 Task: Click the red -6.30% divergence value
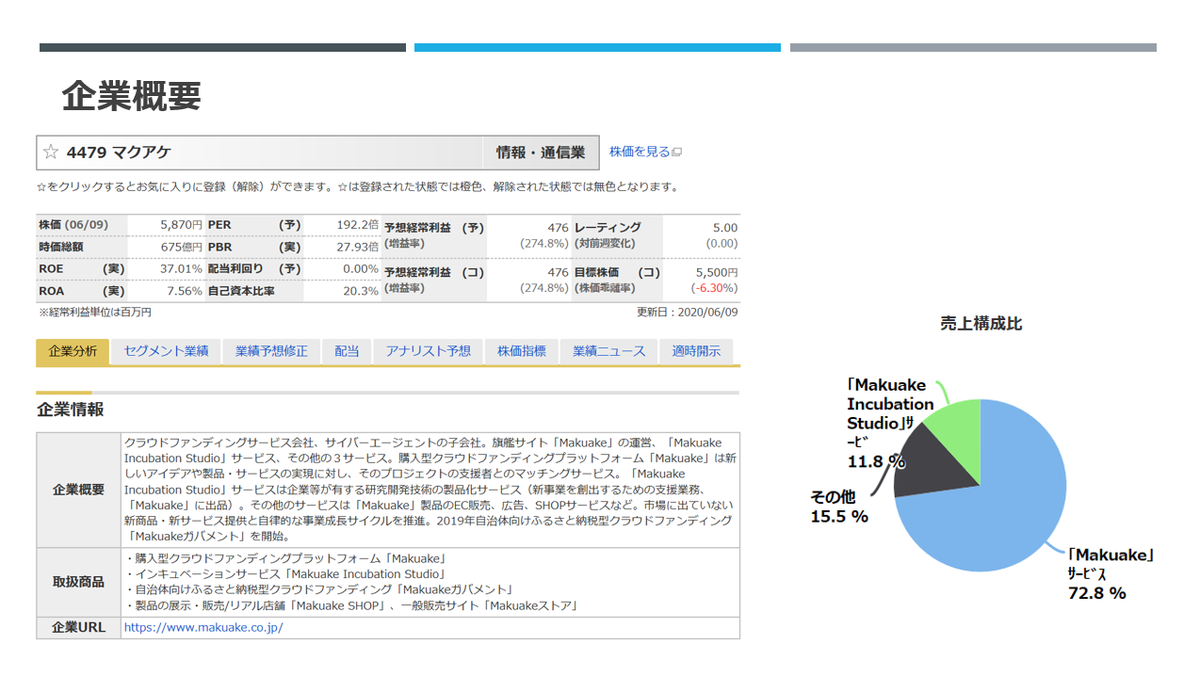[716, 288]
